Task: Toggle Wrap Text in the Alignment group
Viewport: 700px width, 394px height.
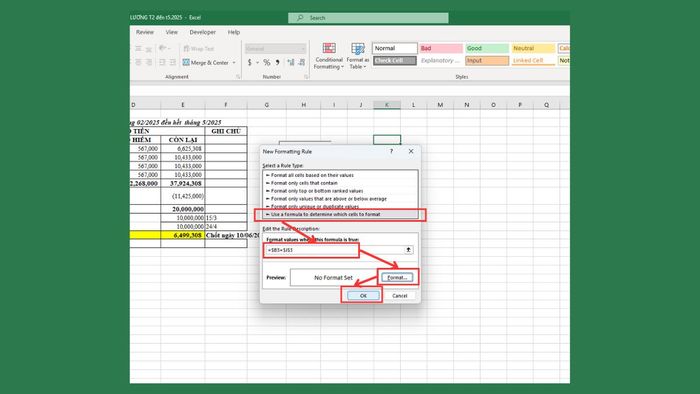Action: [x=199, y=48]
